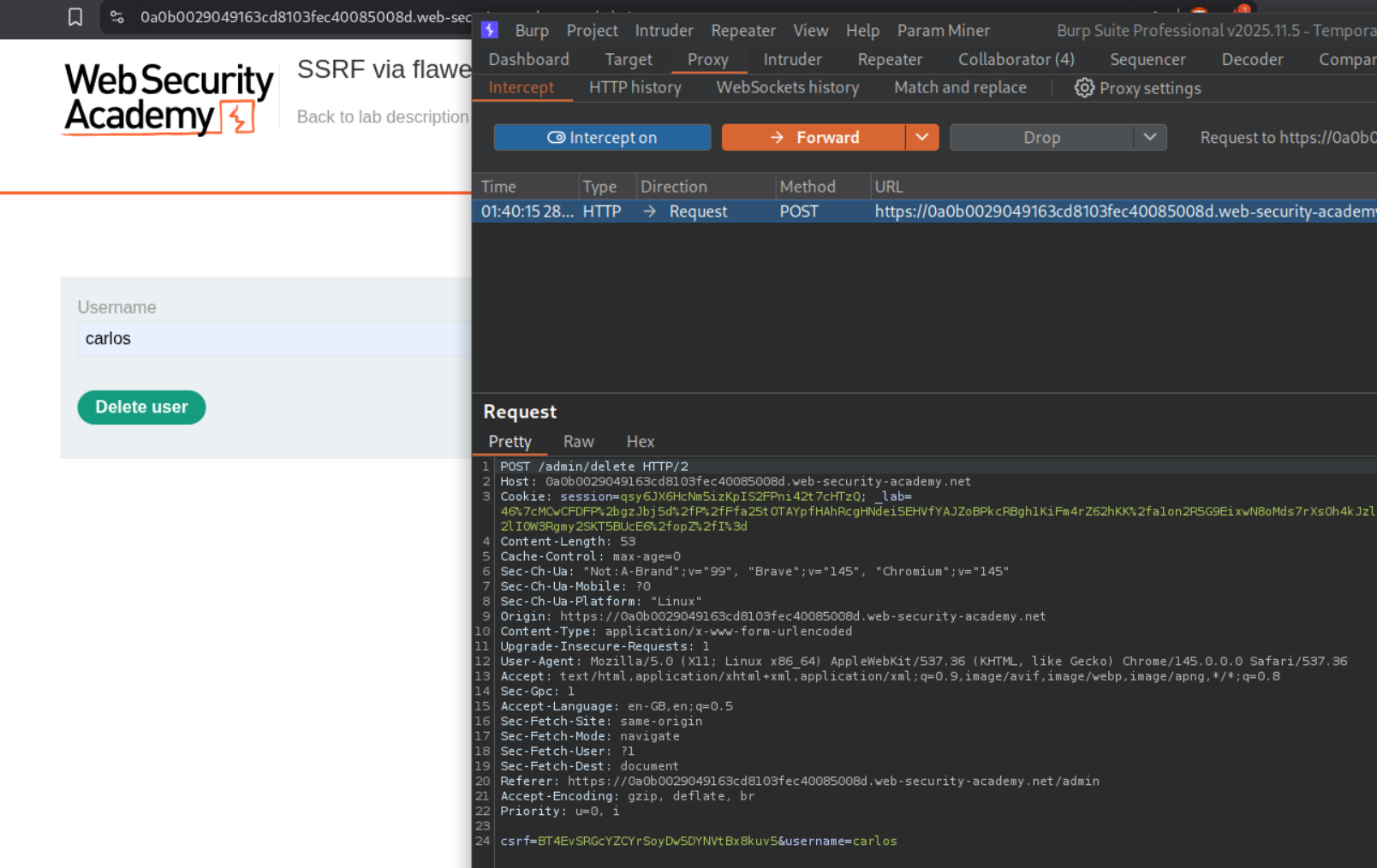Click the Burp Suite lightning logo icon
The width and height of the screenshot is (1377, 868).
pos(490,30)
